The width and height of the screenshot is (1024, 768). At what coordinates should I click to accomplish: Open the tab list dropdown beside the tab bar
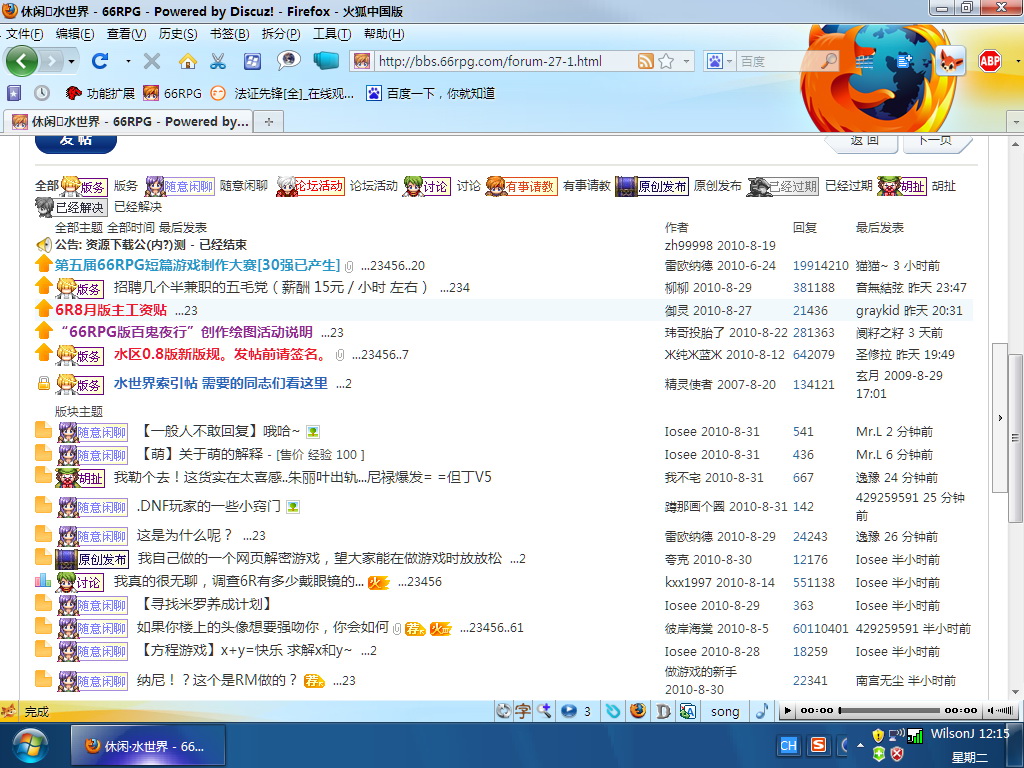click(1016, 121)
